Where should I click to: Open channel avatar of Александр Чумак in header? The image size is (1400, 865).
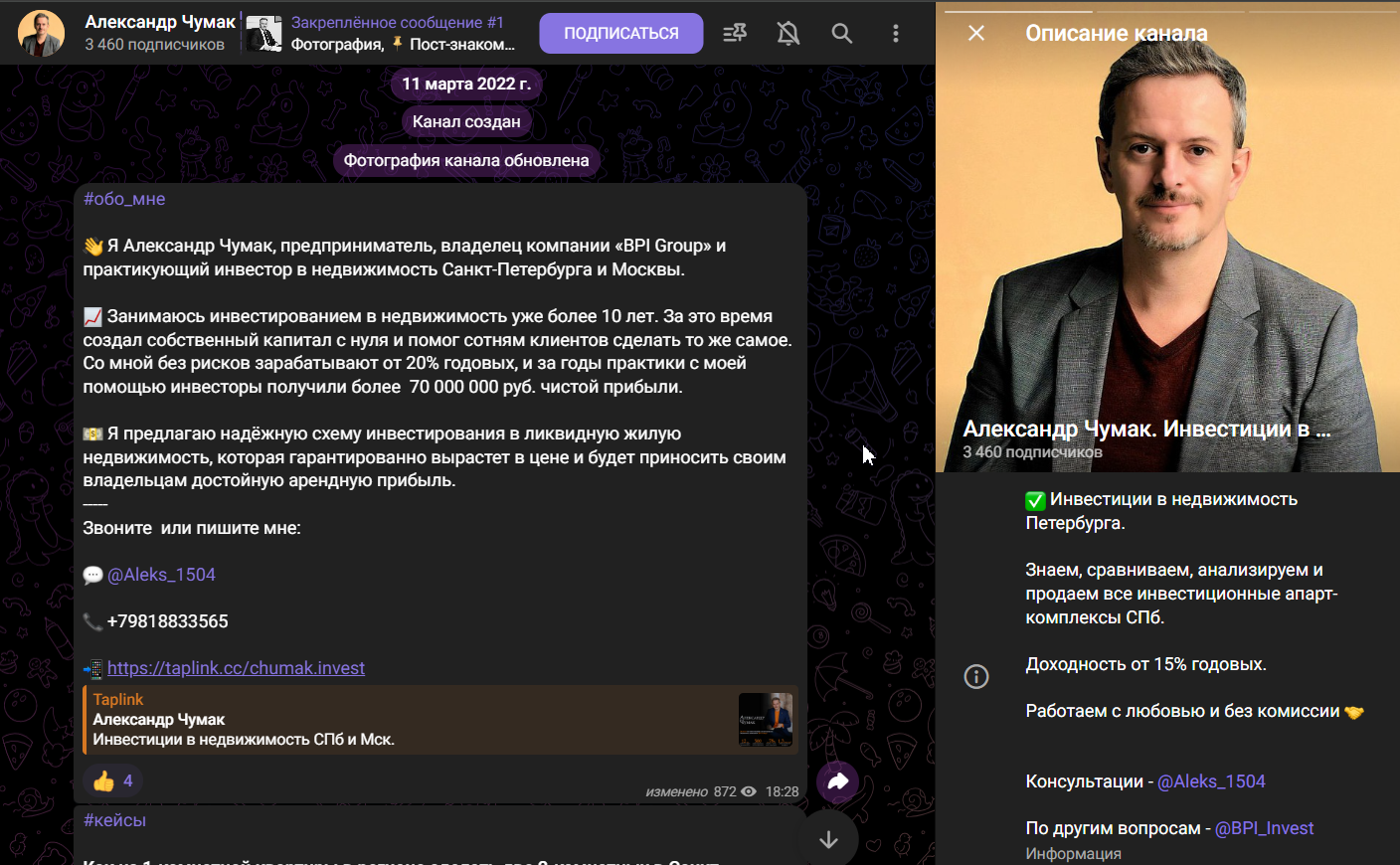click(x=42, y=33)
